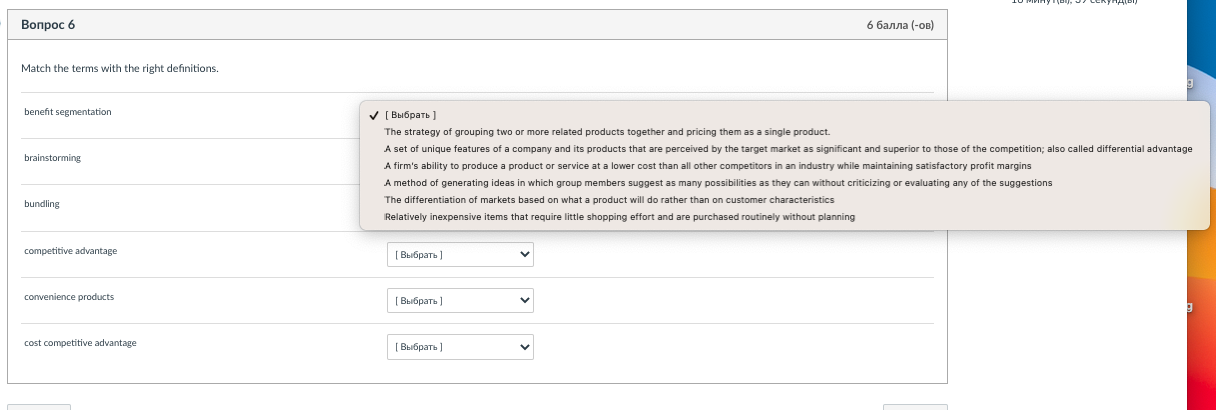
Task: Select the 'set of unique features of a company' definition
Action: tap(788, 148)
